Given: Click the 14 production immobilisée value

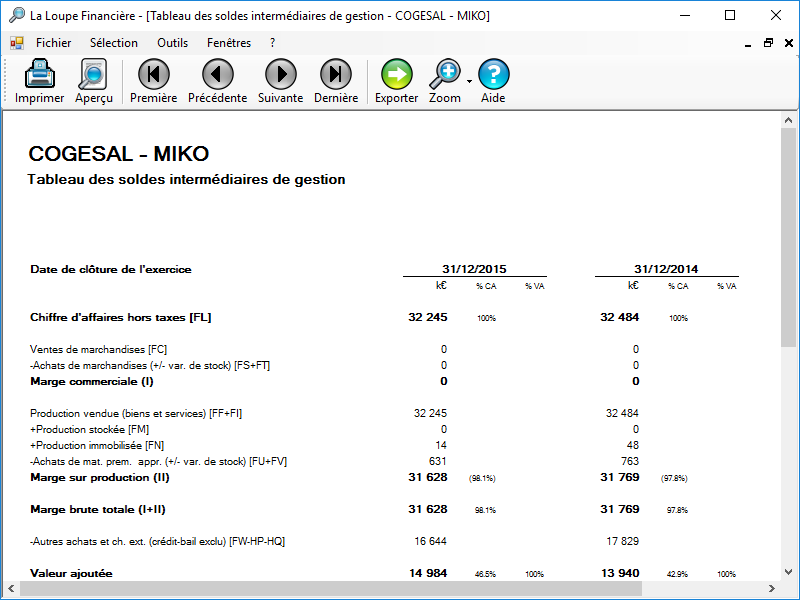Looking at the screenshot, I should [x=441, y=445].
